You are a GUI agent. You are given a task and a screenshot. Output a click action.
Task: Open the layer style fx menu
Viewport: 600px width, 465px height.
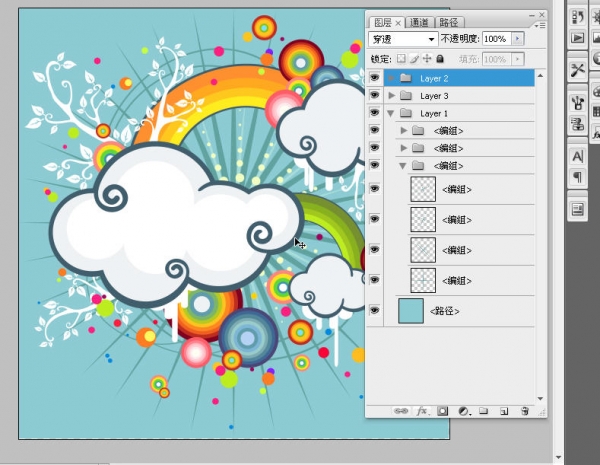point(422,411)
